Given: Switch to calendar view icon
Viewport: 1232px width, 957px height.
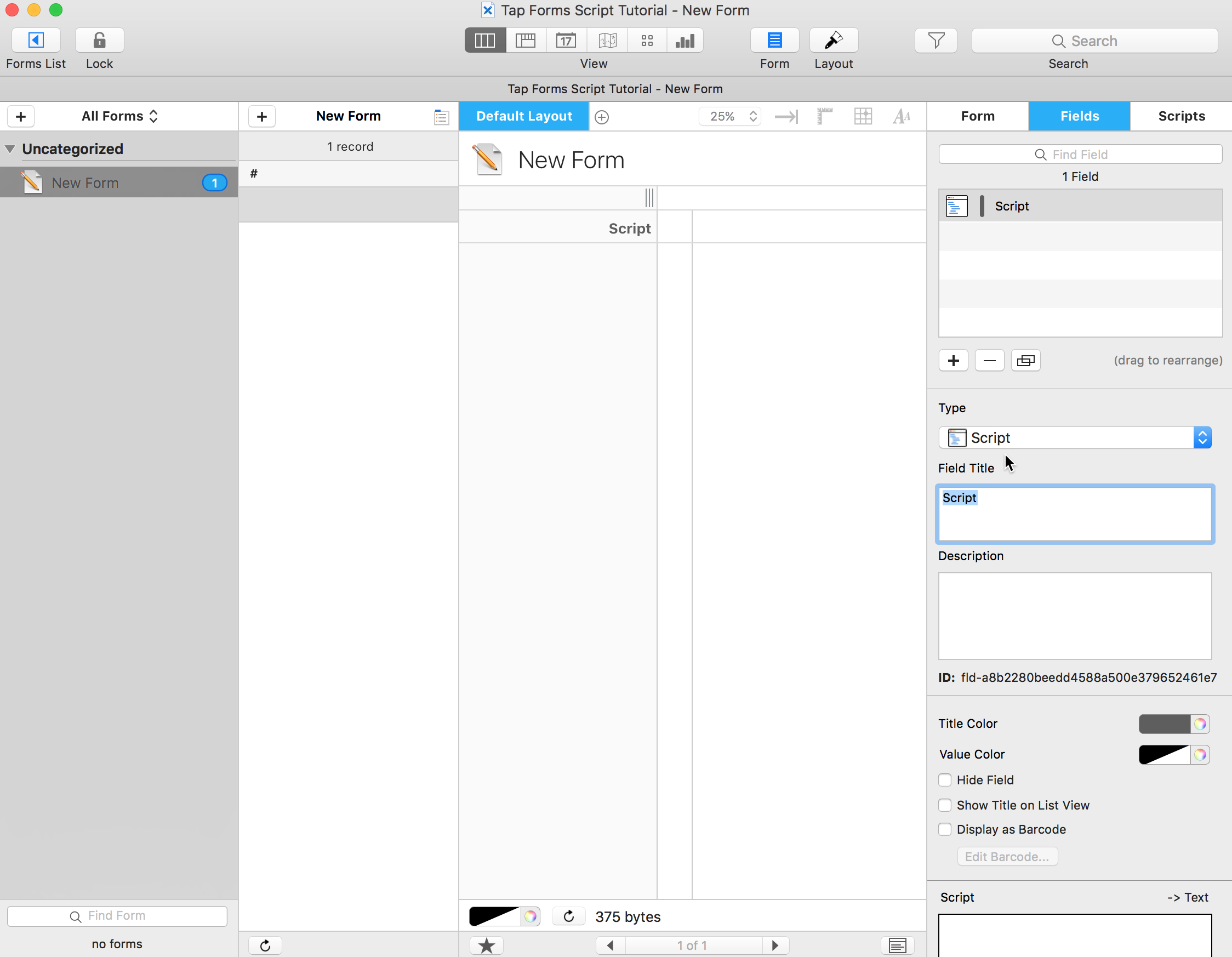Looking at the screenshot, I should tap(566, 40).
